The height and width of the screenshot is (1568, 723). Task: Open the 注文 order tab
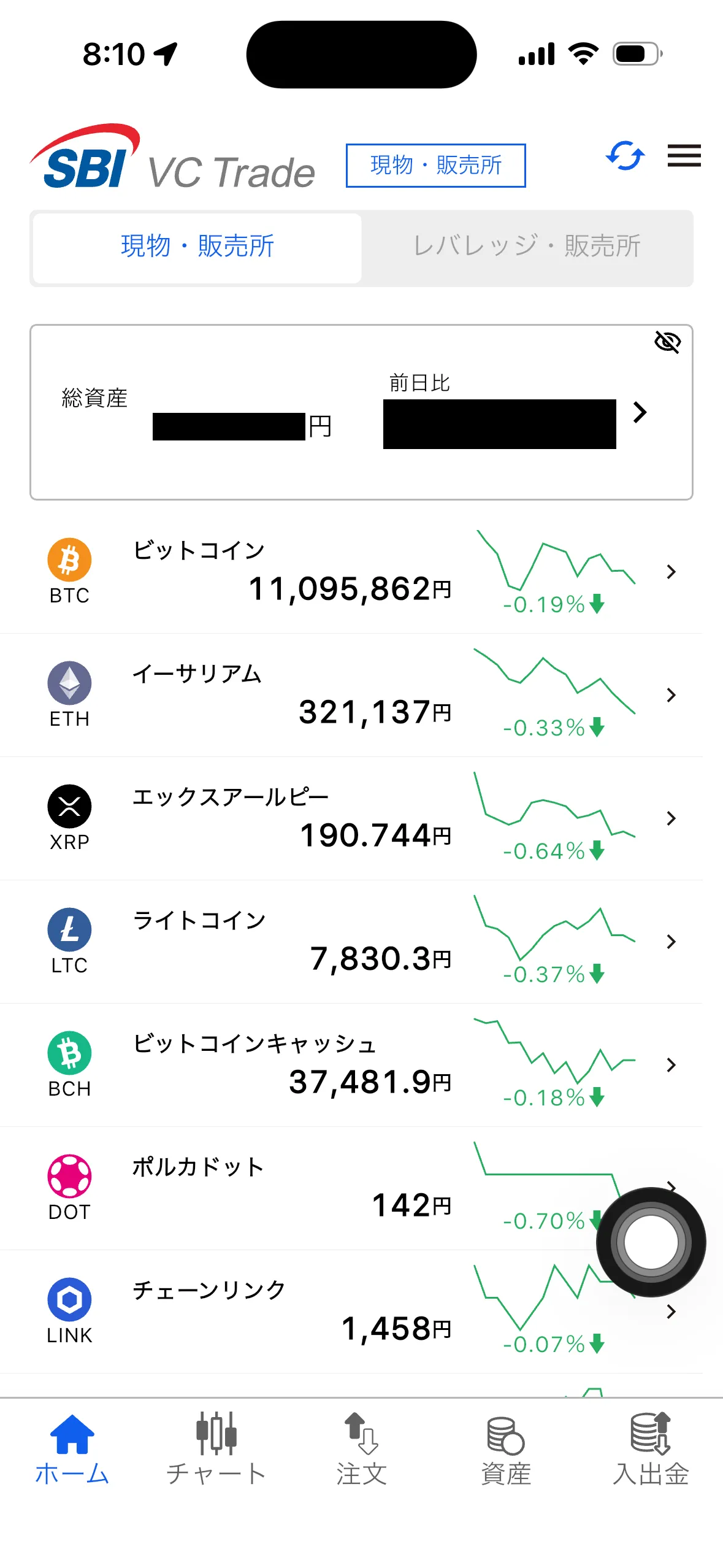pyautogui.click(x=361, y=1449)
